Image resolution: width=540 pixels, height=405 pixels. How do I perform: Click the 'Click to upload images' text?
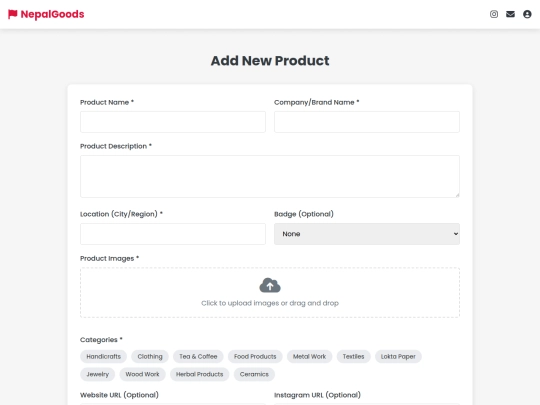coord(270,303)
